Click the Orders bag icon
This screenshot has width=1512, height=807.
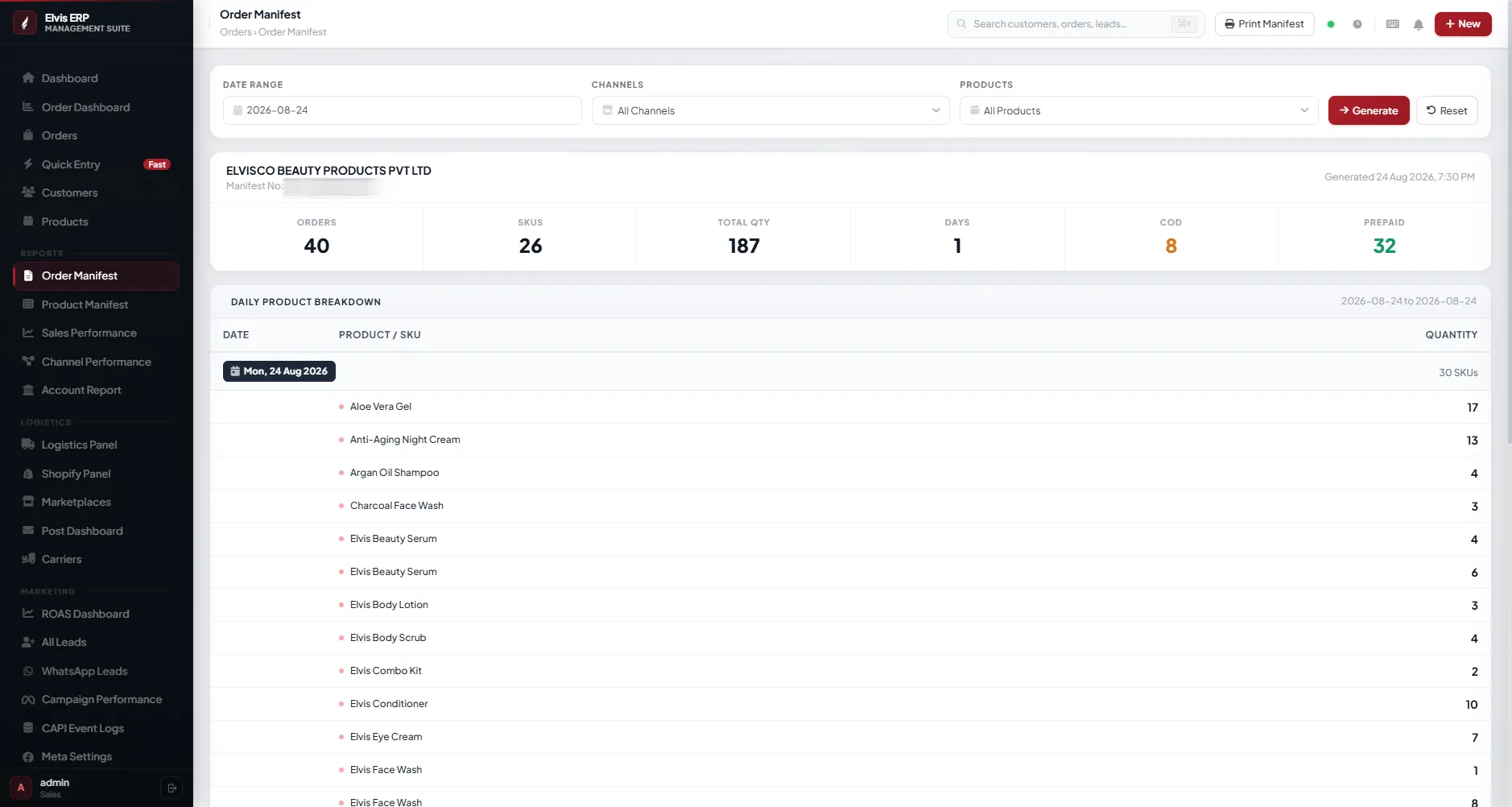click(28, 135)
